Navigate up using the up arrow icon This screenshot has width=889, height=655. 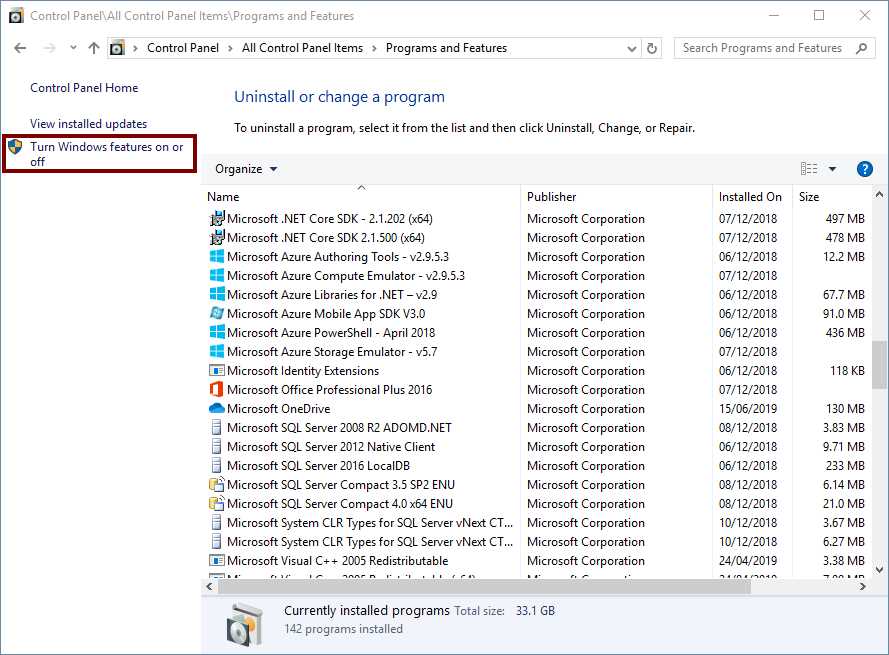tap(93, 47)
